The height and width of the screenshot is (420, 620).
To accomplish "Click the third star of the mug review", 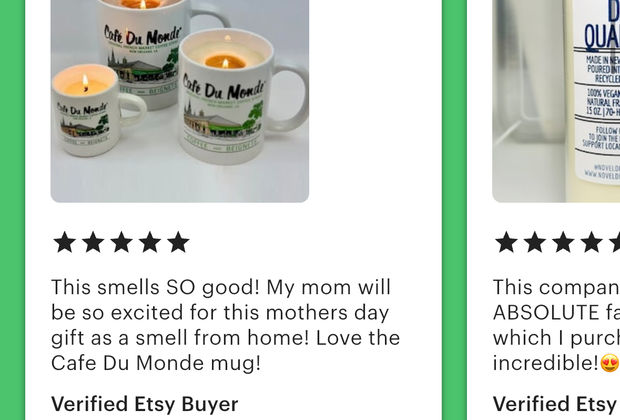I will (121, 242).
